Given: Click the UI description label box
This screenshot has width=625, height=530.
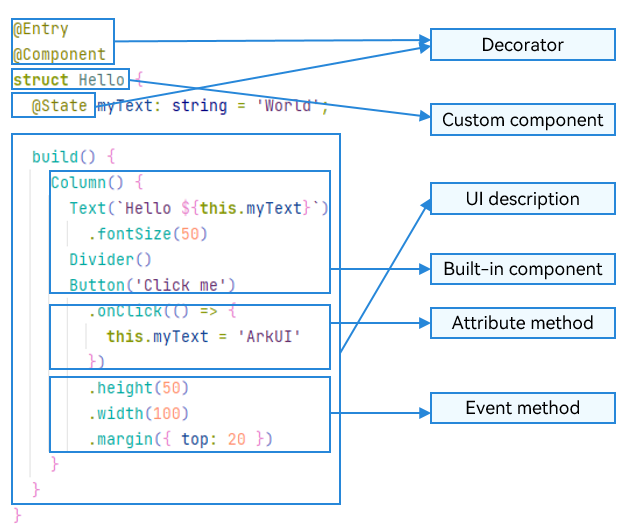Looking at the screenshot, I should 522,199.
